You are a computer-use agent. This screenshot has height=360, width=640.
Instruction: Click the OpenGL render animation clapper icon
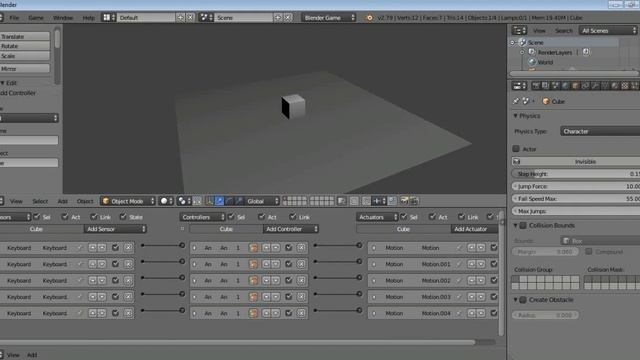[x=414, y=201]
